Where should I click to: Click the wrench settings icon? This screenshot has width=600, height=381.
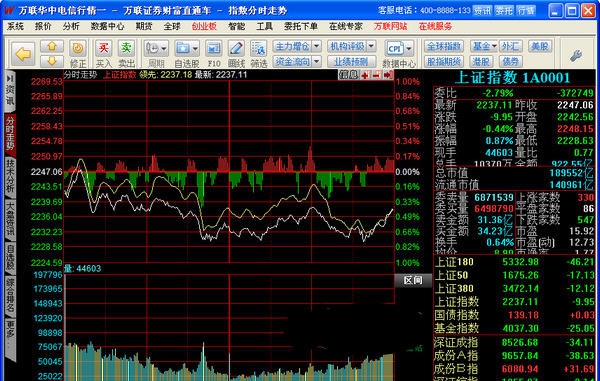coord(576,55)
